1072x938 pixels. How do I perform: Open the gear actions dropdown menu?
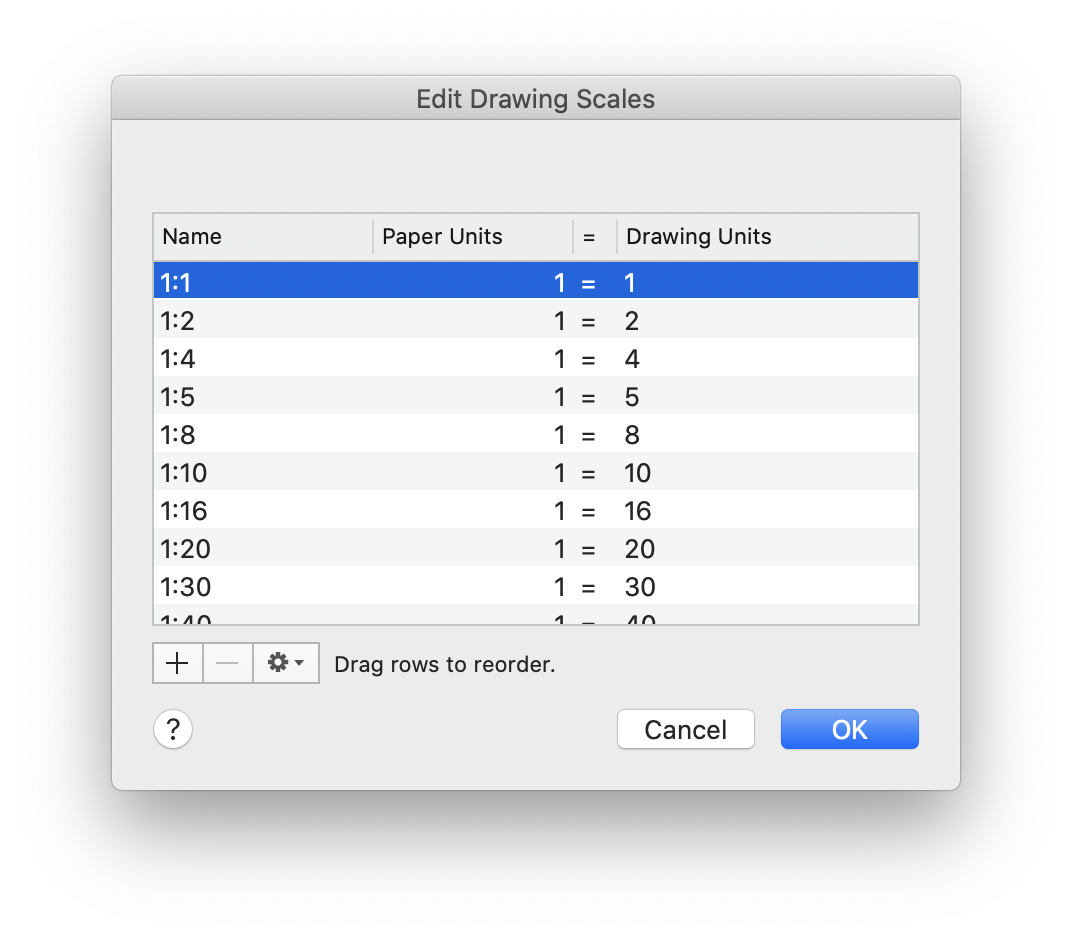click(286, 663)
